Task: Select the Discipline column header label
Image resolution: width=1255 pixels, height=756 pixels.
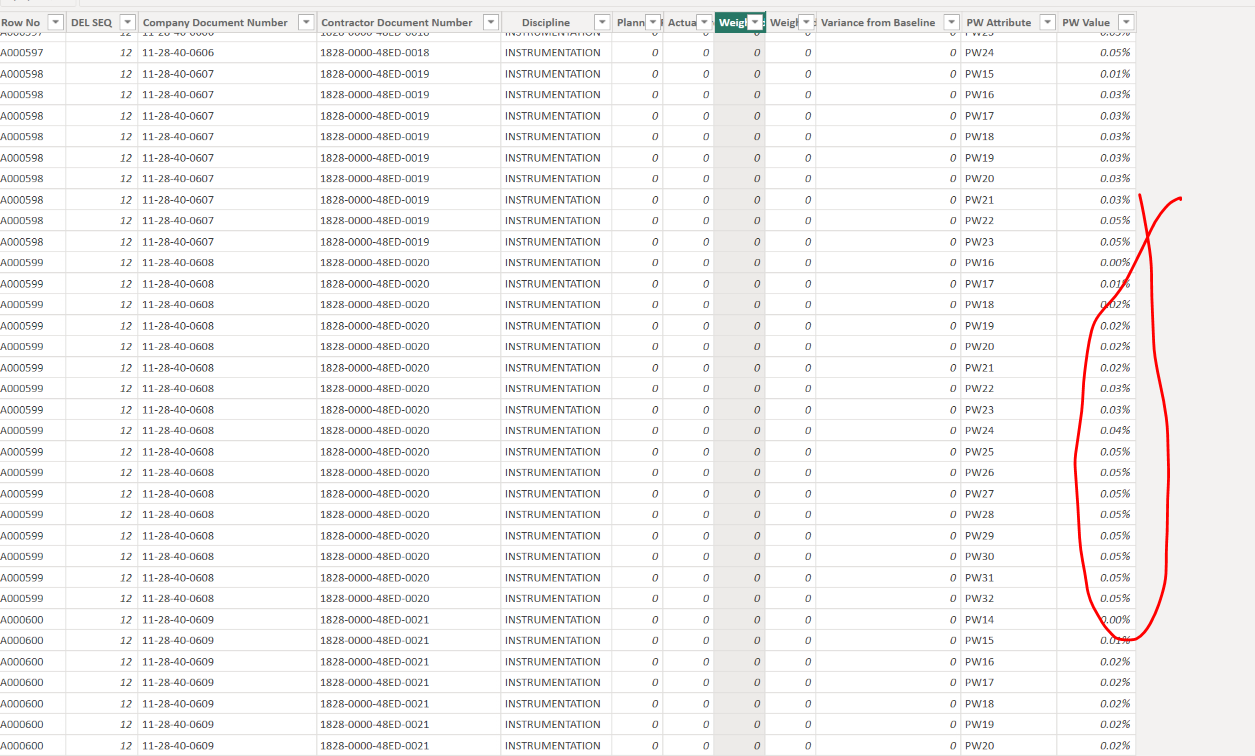Action: pos(546,22)
